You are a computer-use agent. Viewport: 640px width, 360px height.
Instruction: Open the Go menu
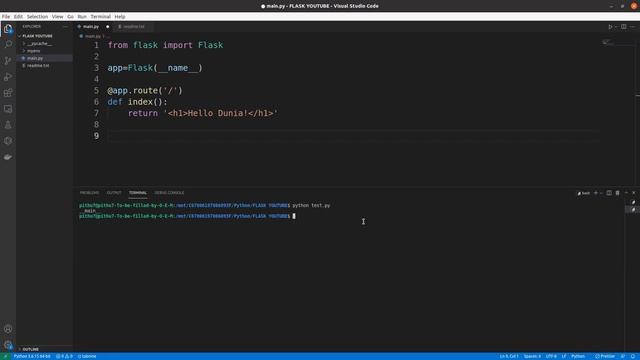71,17
